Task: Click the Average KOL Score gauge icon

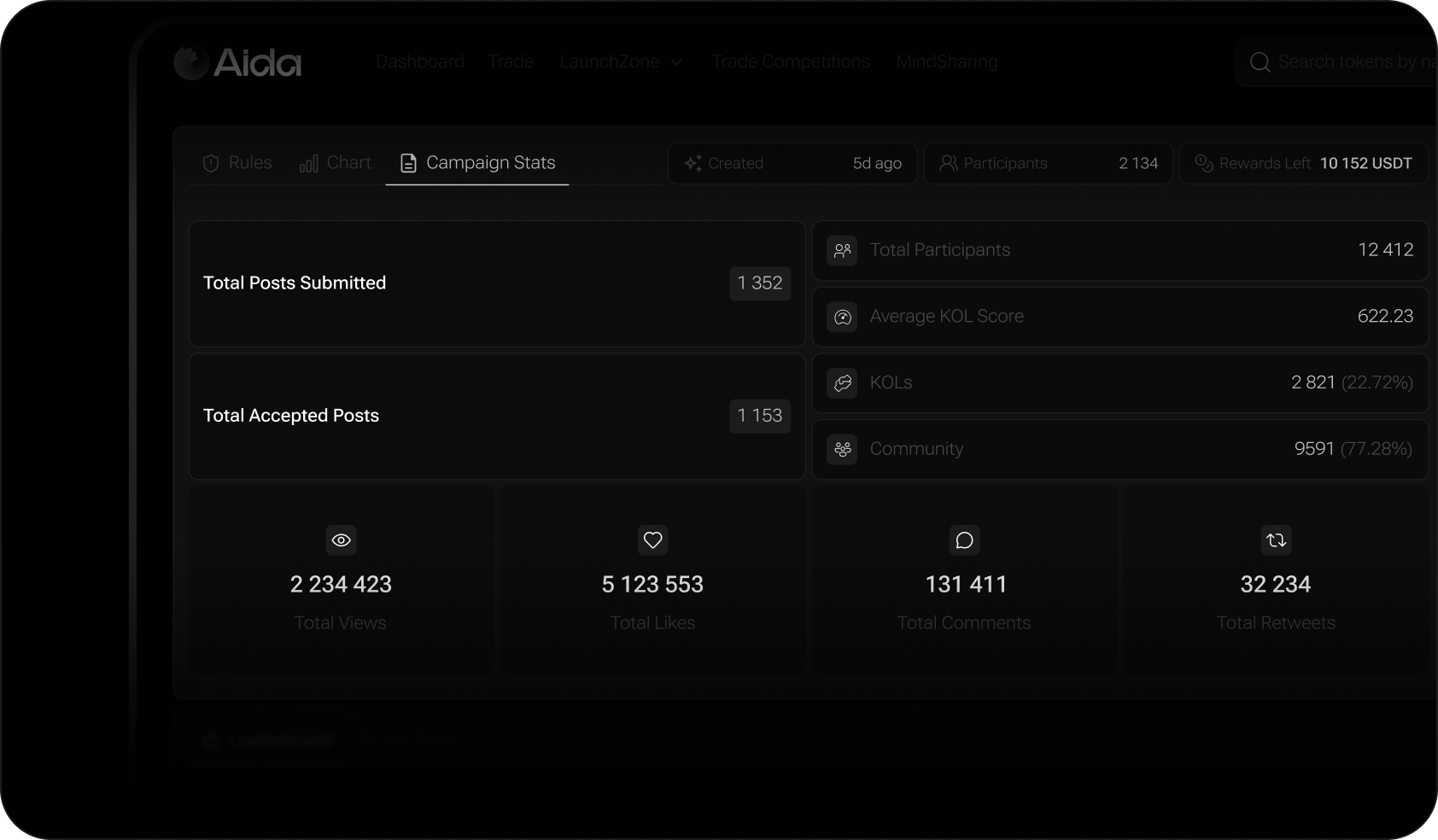Action: 843,317
